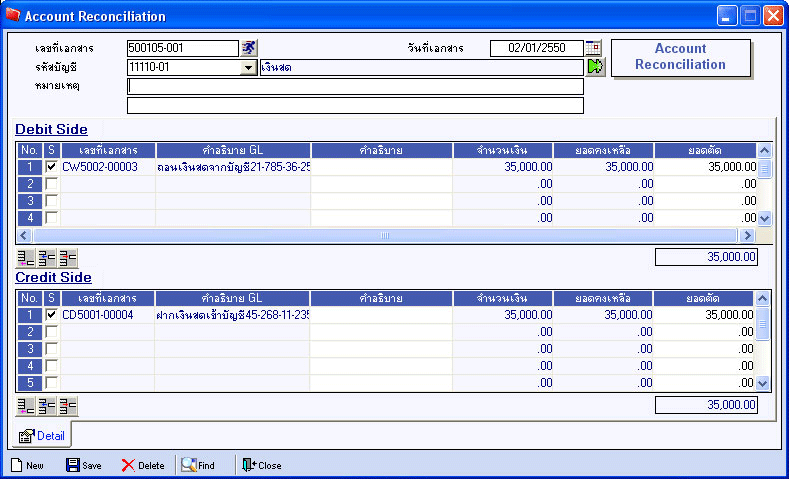Image resolution: width=789 pixels, height=479 pixels.
Task: Minimize the Account Reconciliation window
Action: 726,16
